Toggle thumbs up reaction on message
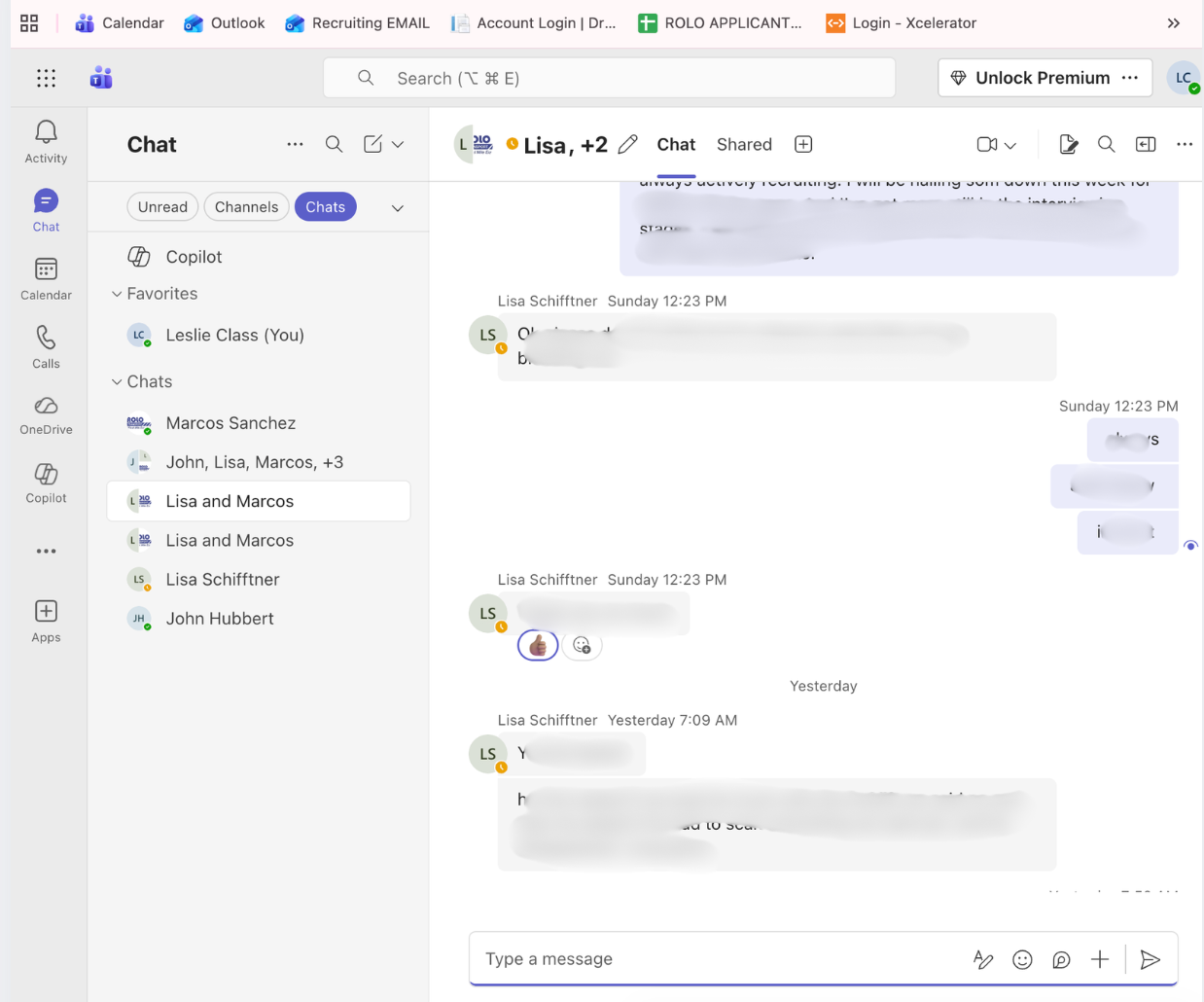The width and height of the screenshot is (1204, 1002). coord(538,645)
